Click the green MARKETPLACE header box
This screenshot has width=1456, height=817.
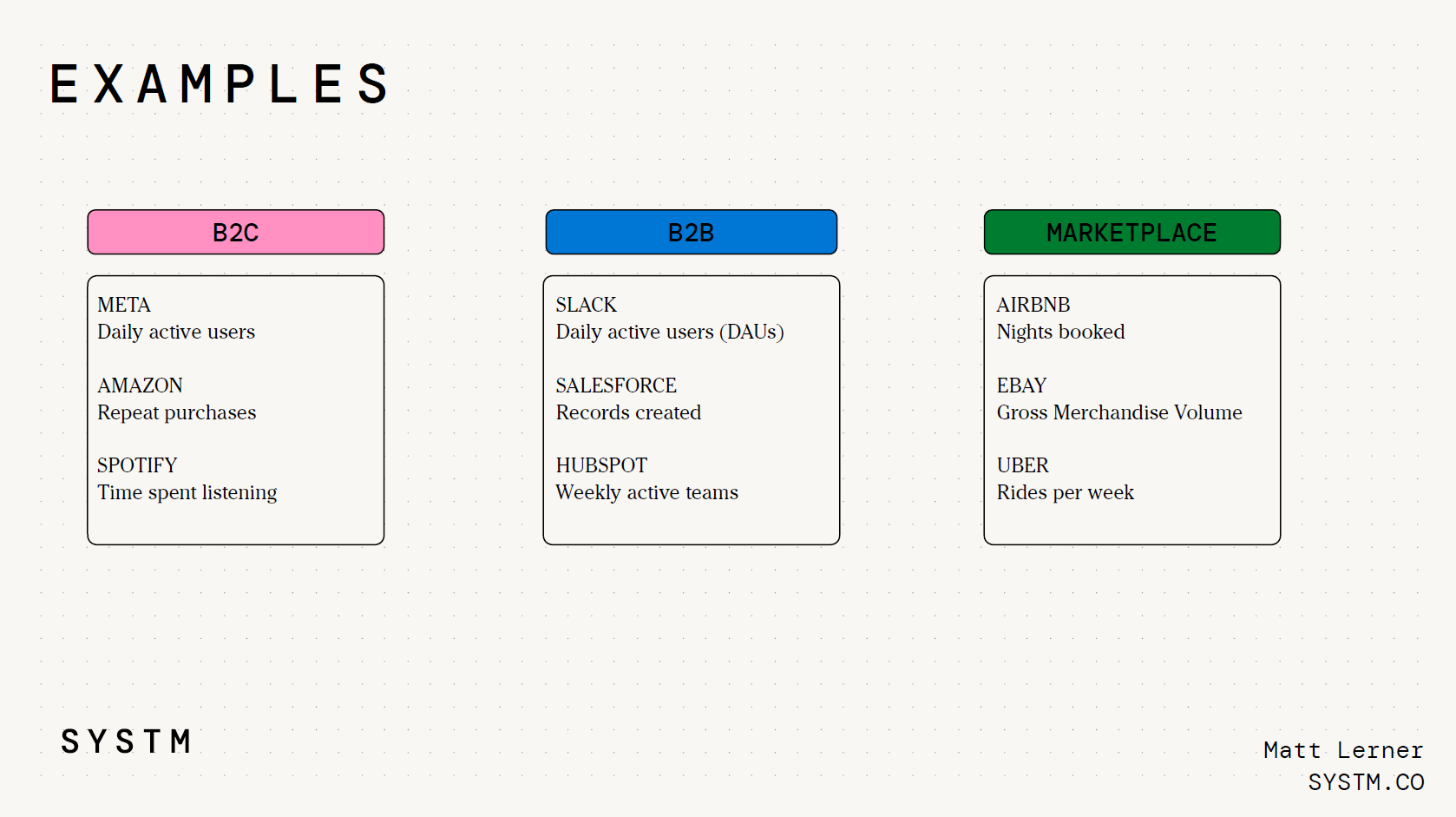[x=1132, y=232]
